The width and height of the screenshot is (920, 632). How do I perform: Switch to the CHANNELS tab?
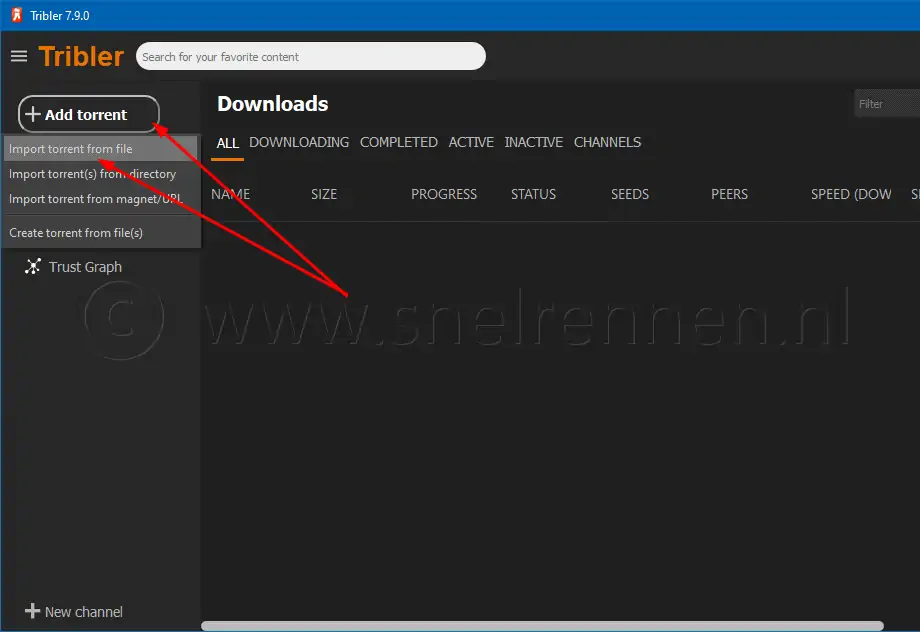[607, 143]
